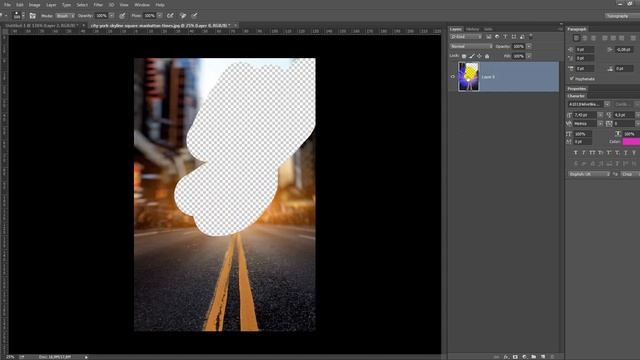
Task: Switch to the Untitled-1 document tab
Action: click(43, 25)
